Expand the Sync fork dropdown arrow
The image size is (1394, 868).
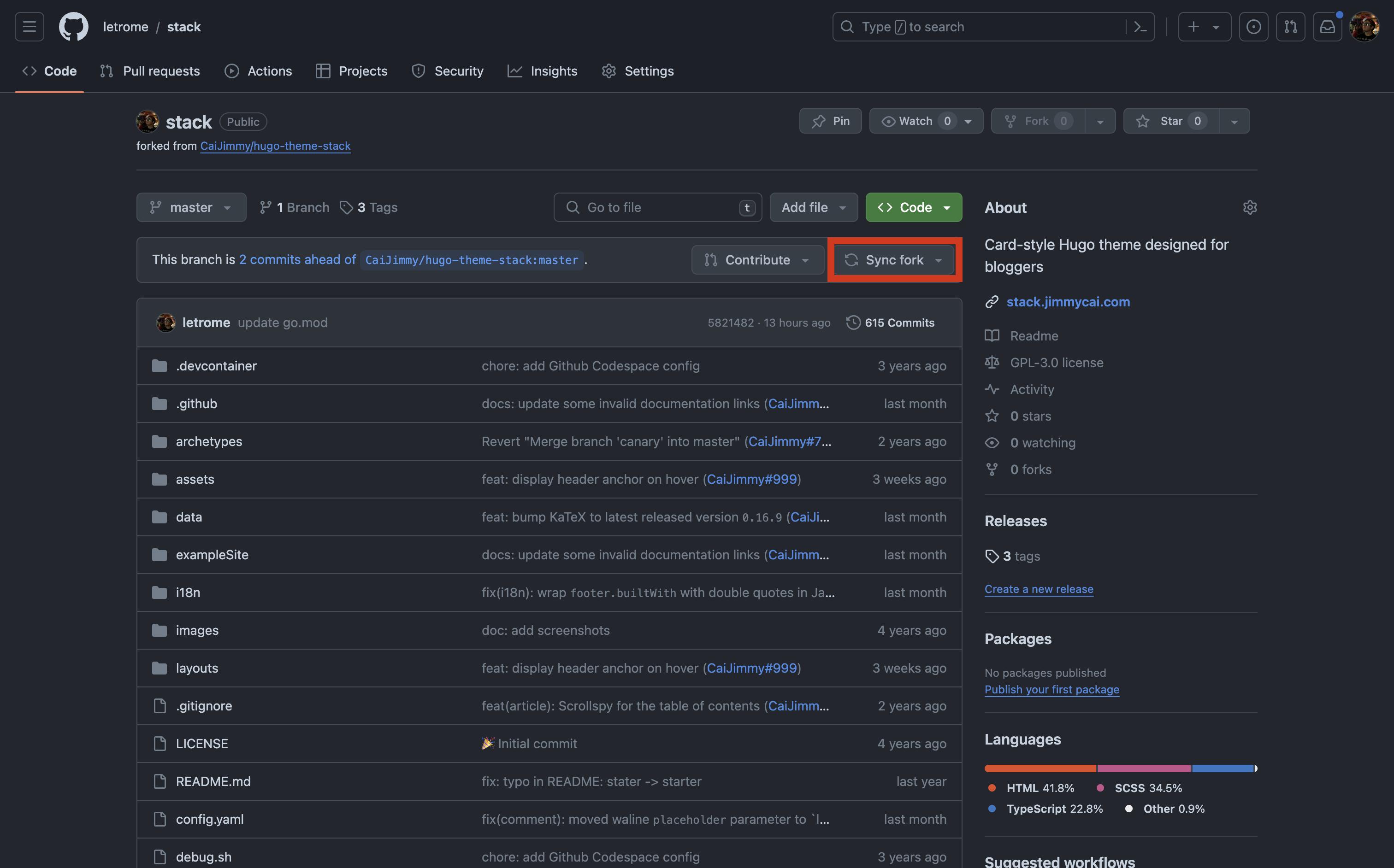point(939,259)
